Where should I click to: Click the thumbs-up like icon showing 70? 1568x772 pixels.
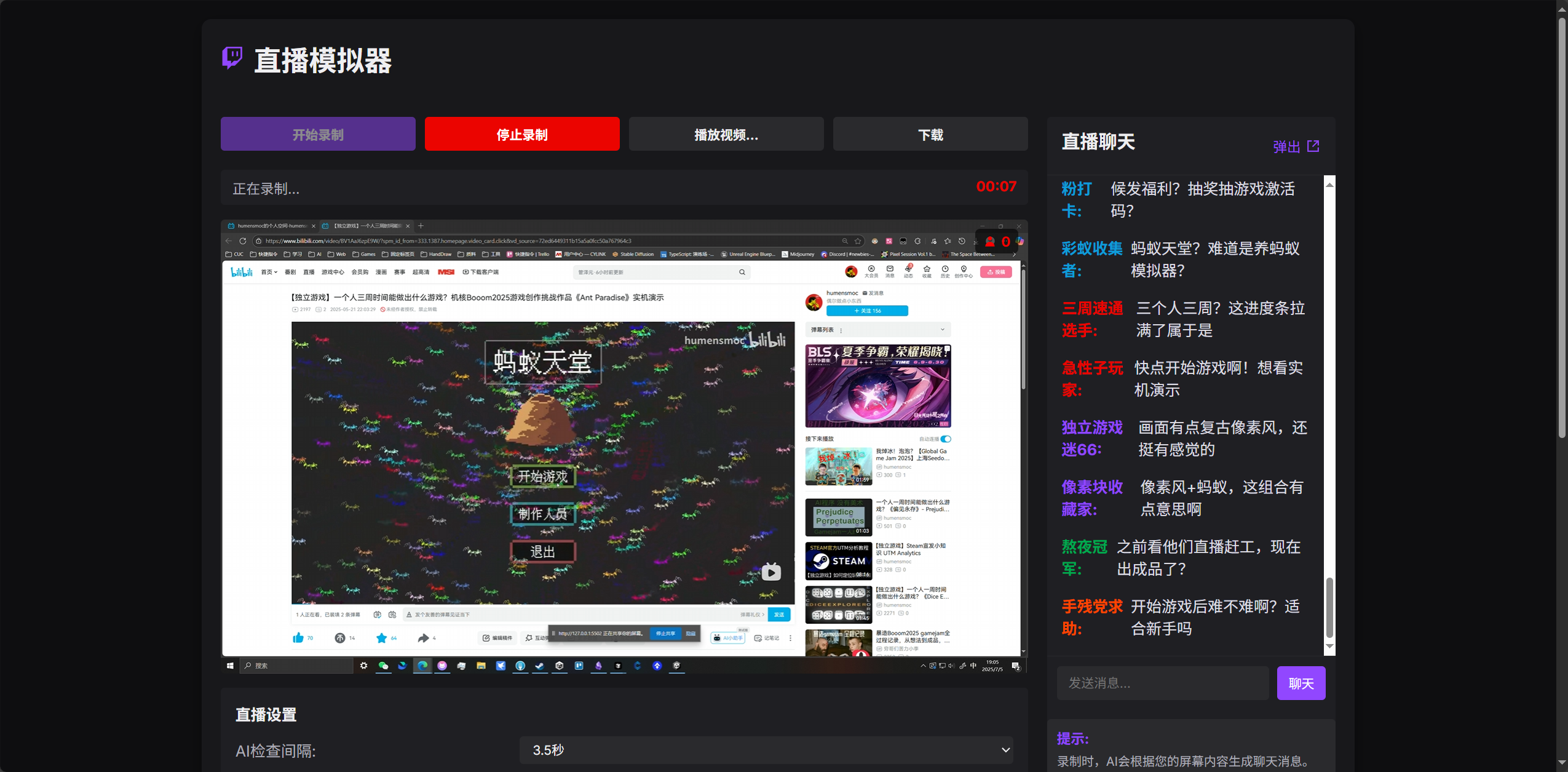point(298,638)
